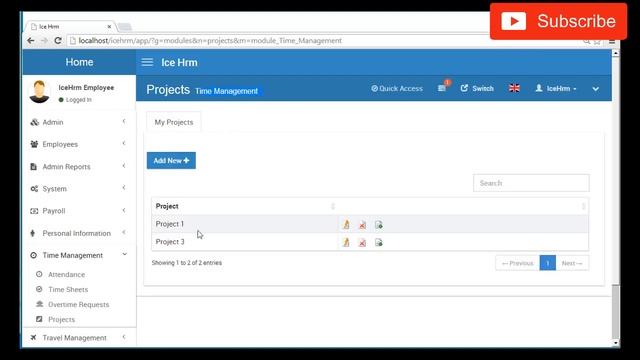
Task: Select page 1 in pagination
Action: [547, 263]
